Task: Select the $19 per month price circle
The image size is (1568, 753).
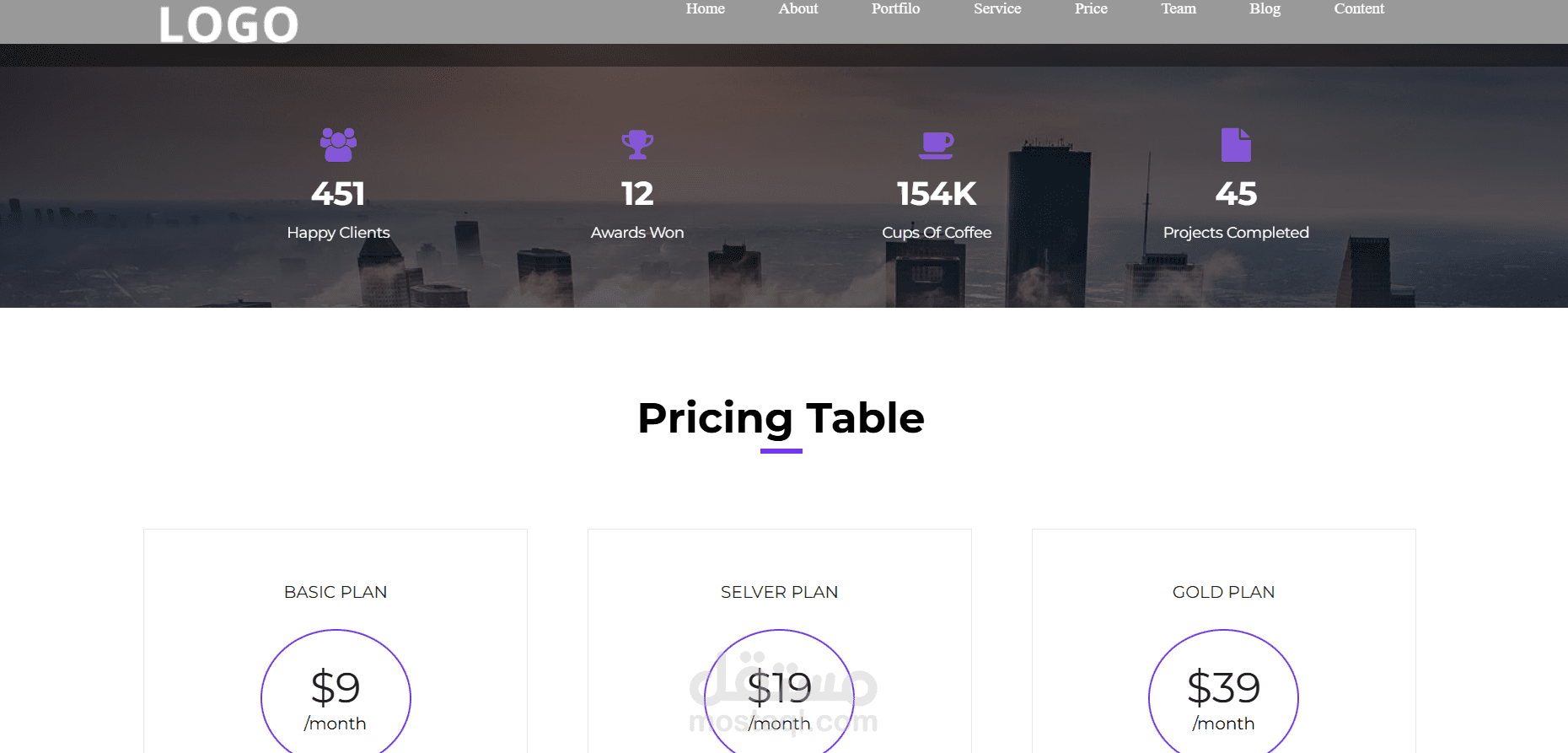Action: 780,696
